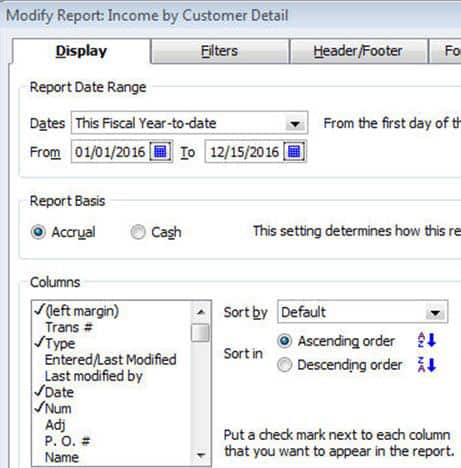Click the columns list scroll-down arrow
Screen dimensions: 461x468
point(201,455)
